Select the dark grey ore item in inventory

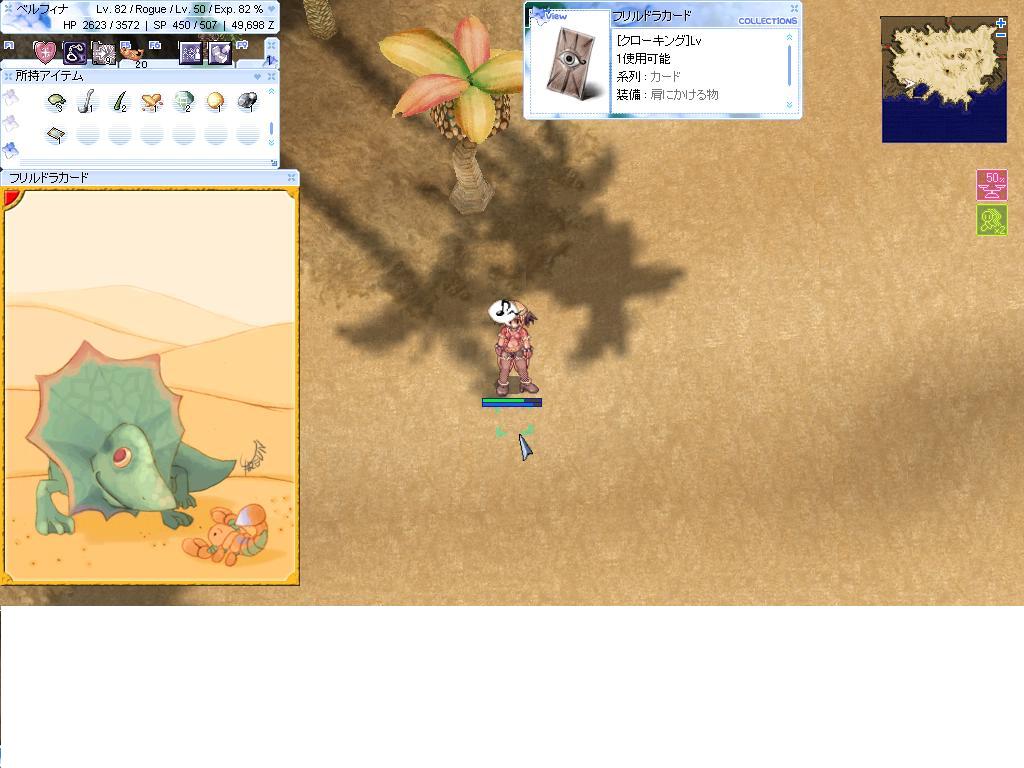(x=248, y=103)
